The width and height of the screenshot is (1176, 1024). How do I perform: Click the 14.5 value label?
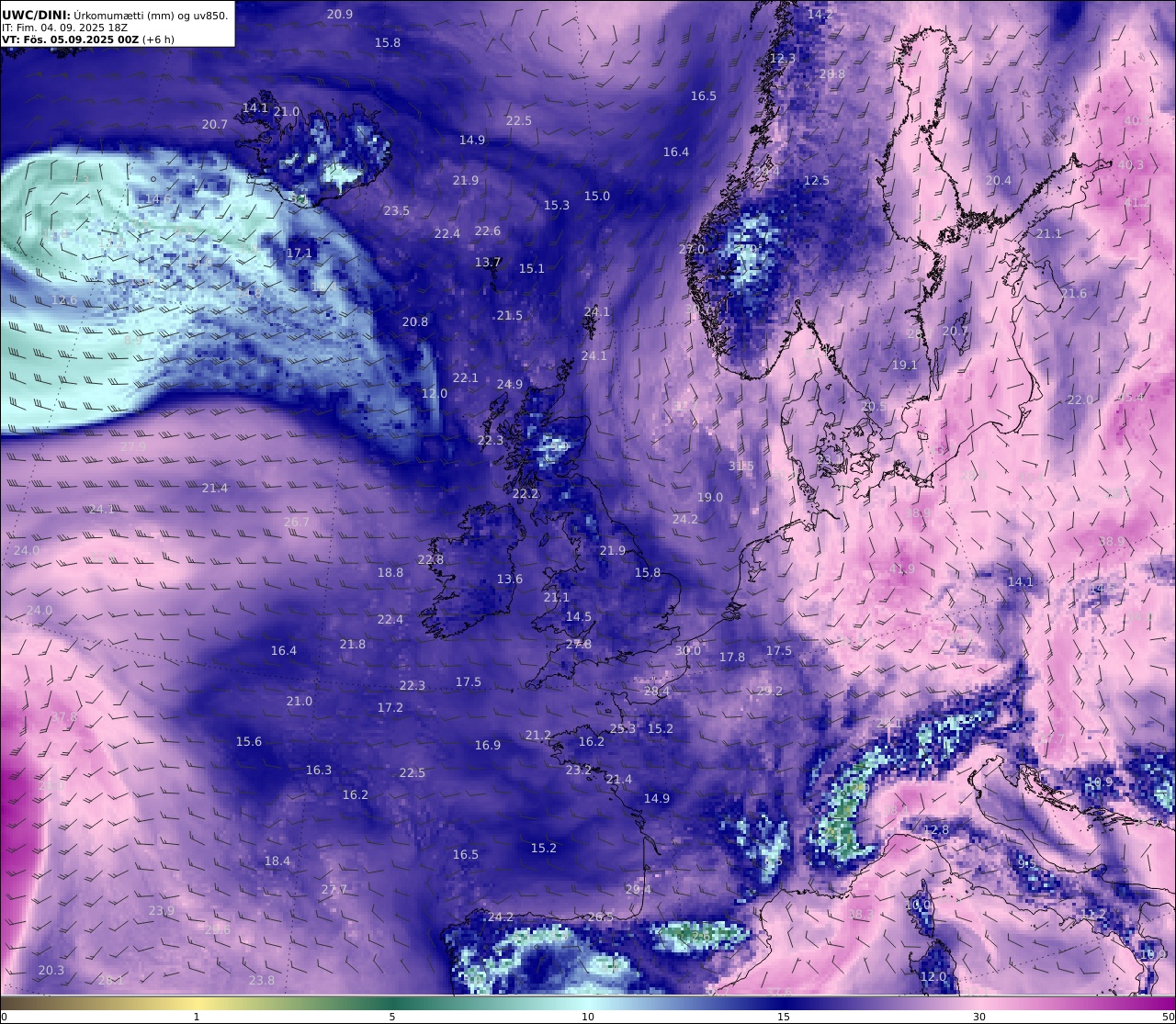click(x=579, y=617)
